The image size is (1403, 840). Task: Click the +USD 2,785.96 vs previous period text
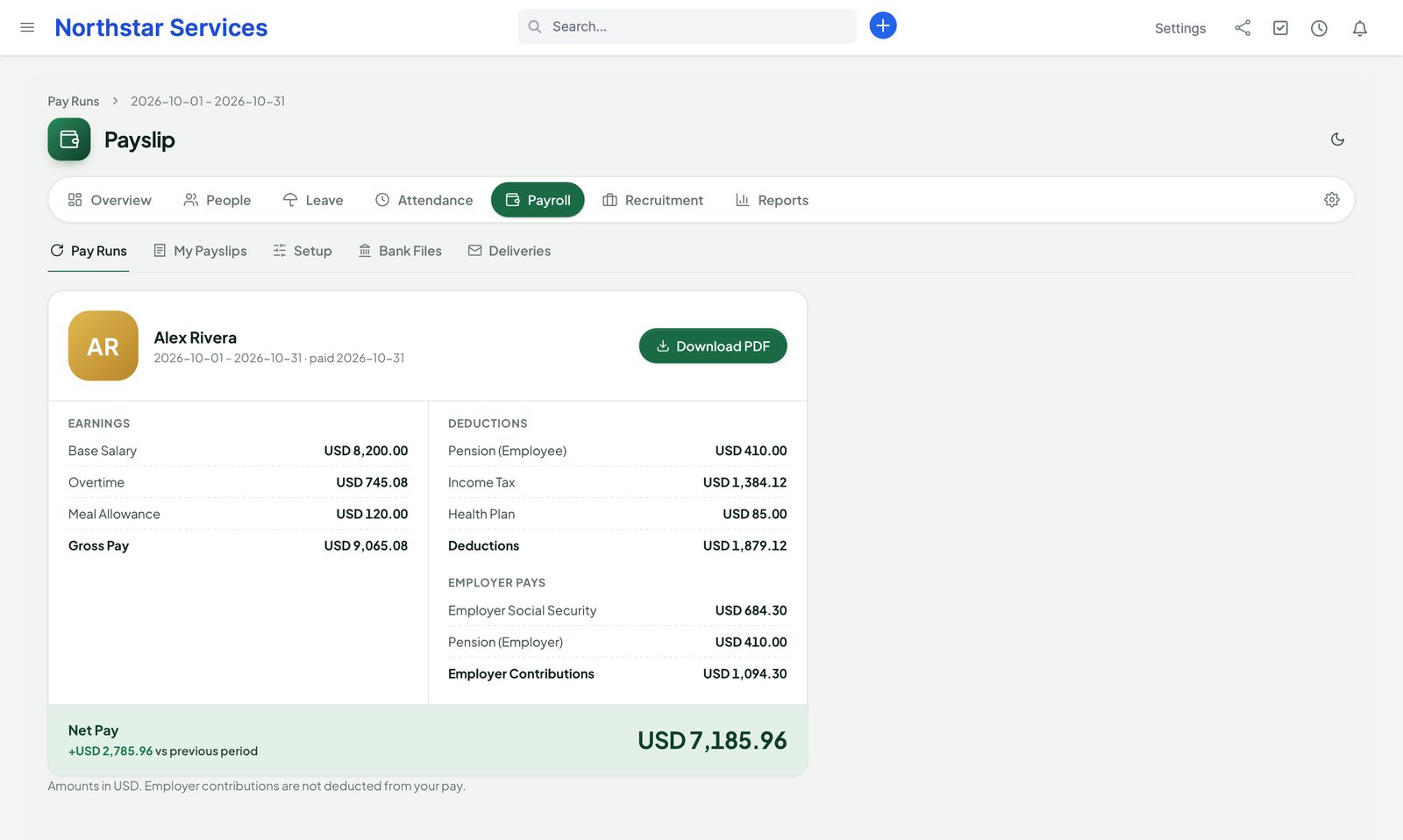point(163,751)
